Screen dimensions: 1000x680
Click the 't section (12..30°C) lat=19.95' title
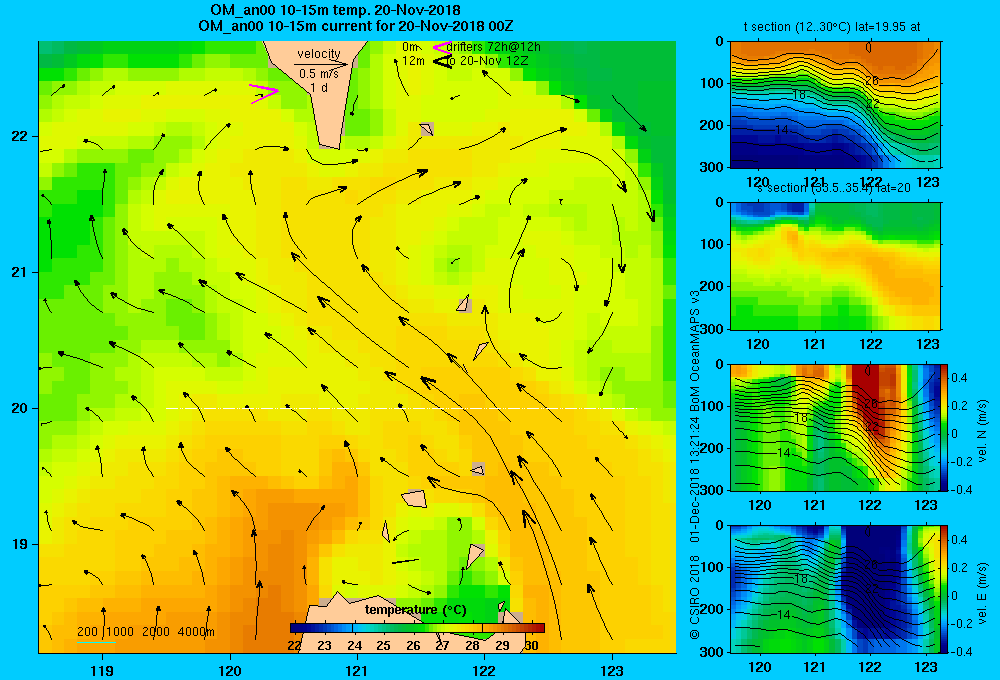825,27
